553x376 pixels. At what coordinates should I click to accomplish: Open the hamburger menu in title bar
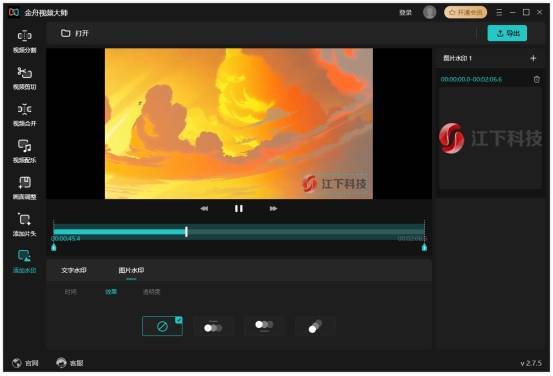point(499,12)
